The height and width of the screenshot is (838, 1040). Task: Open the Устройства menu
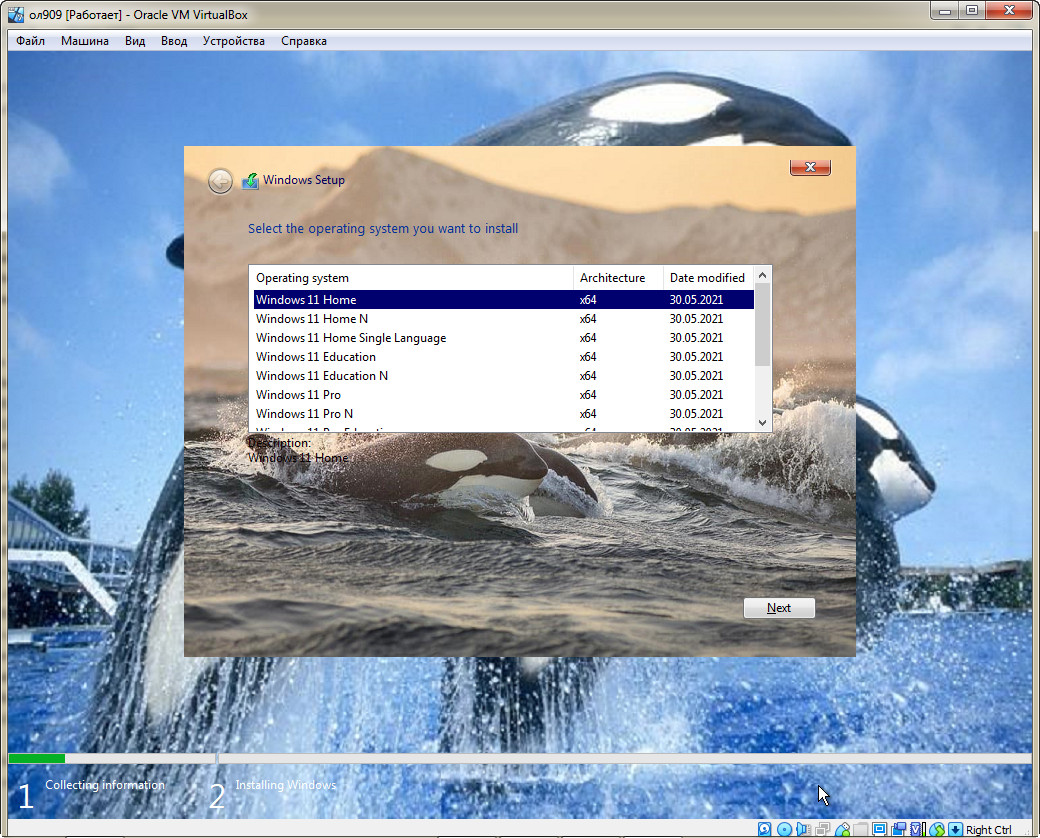[x=233, y=41]
